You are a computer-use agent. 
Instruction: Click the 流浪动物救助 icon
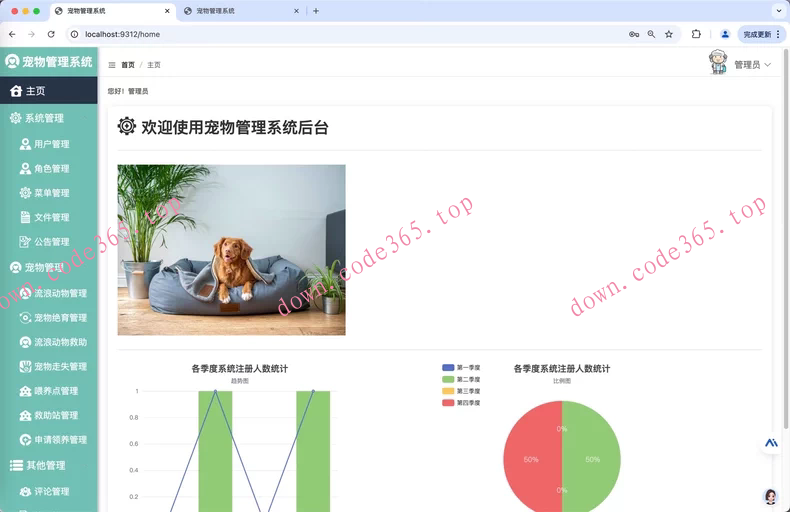pyautogui.click(x=25, y=342)
